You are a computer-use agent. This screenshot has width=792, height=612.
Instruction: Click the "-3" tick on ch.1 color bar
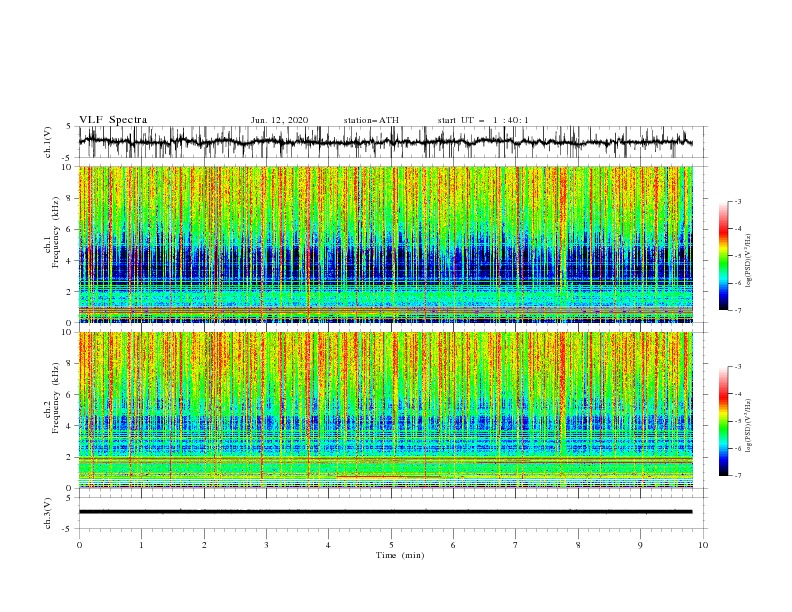(737, 201)
